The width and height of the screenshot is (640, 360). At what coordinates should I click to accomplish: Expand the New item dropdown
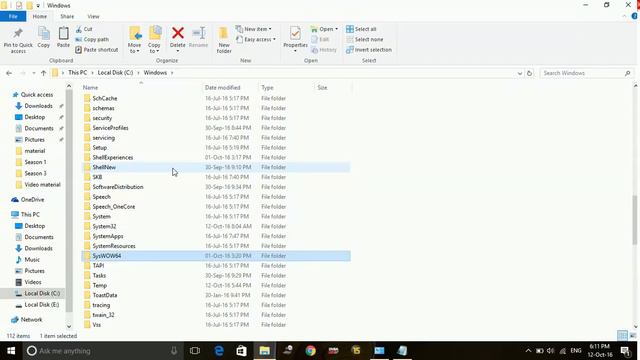(253, 29)
